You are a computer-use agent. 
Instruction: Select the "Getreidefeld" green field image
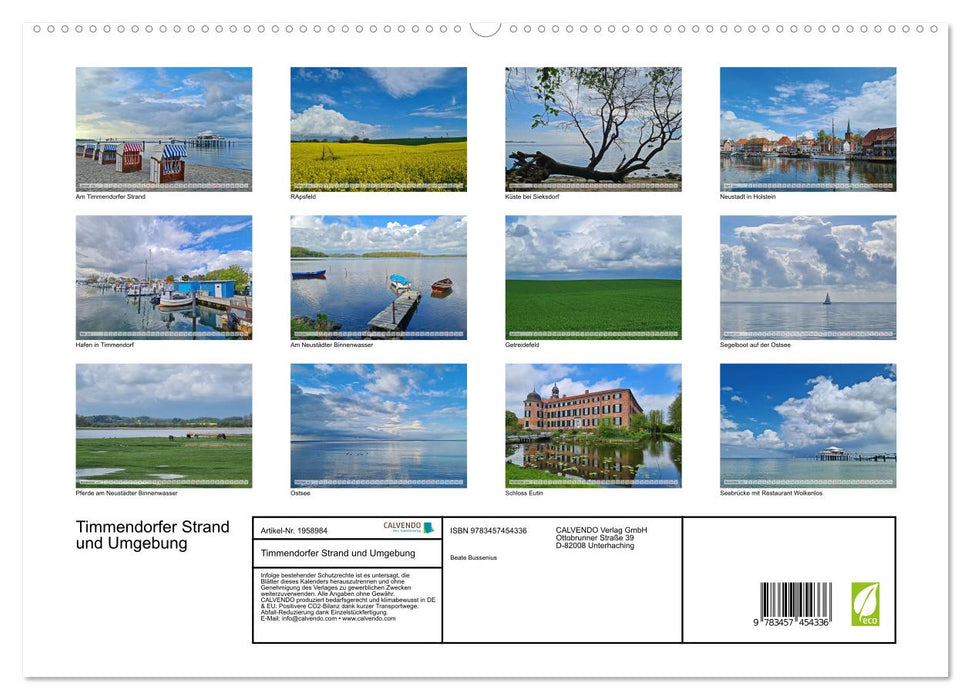[x=592, y=277]
